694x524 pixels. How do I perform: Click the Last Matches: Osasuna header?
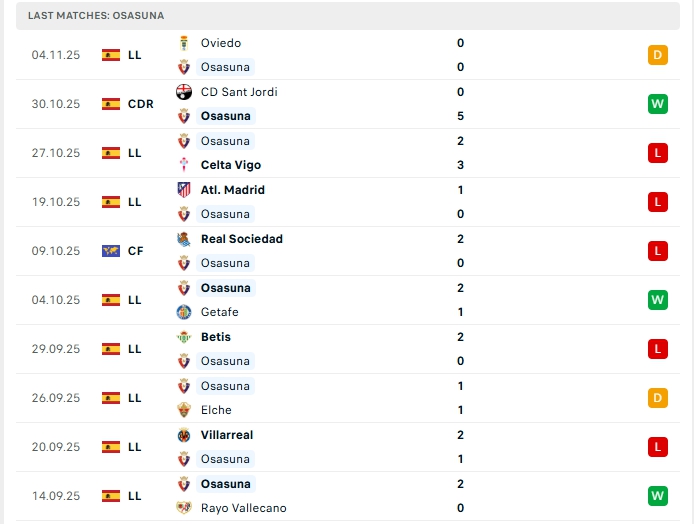[x=96, y=16]
